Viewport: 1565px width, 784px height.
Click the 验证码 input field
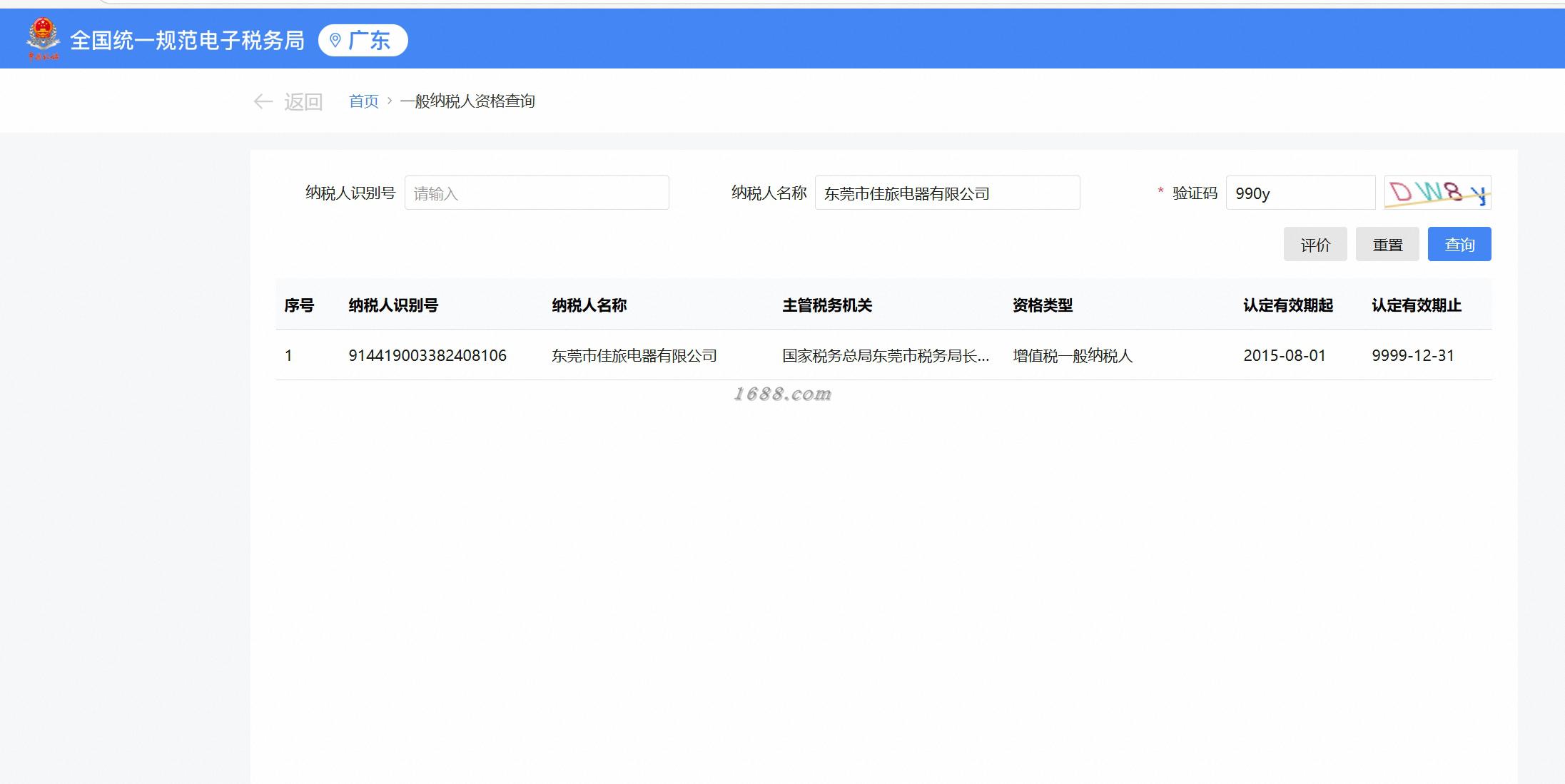click(1300, 193)
